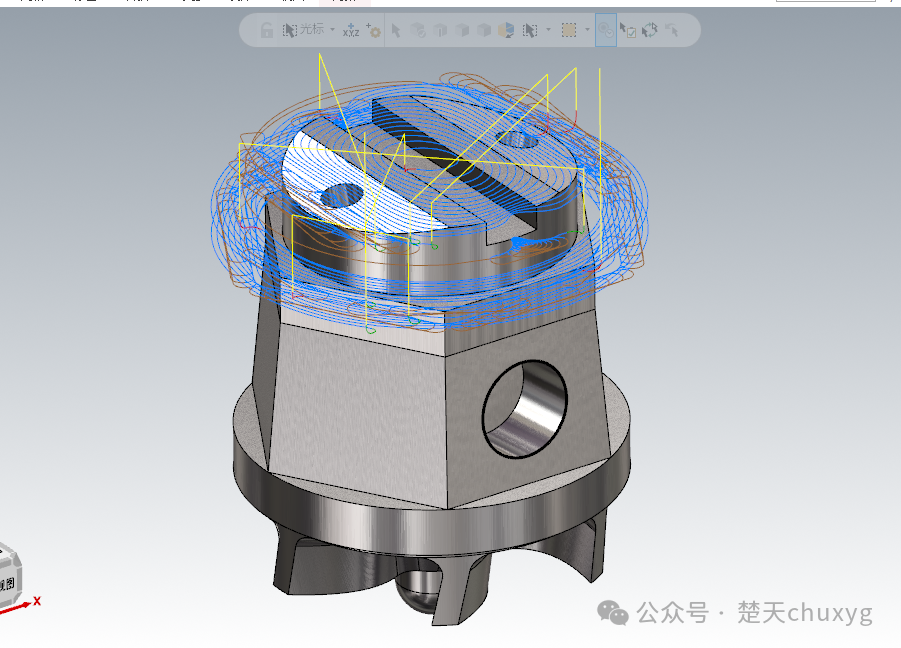This screenshot has height=648, width=901.
Task: Click the view orientation cube labeled 视图
Action: click(x=10, y=576)
